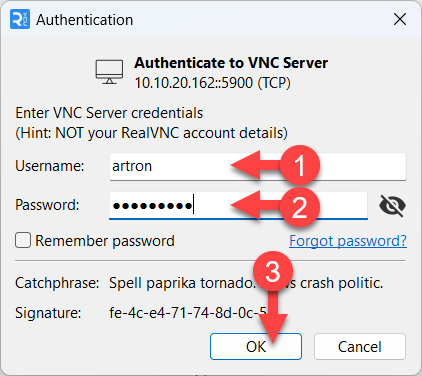Click the Authenticate to VNC Server heading
The image size is (422, 376).
click(231, 63)
